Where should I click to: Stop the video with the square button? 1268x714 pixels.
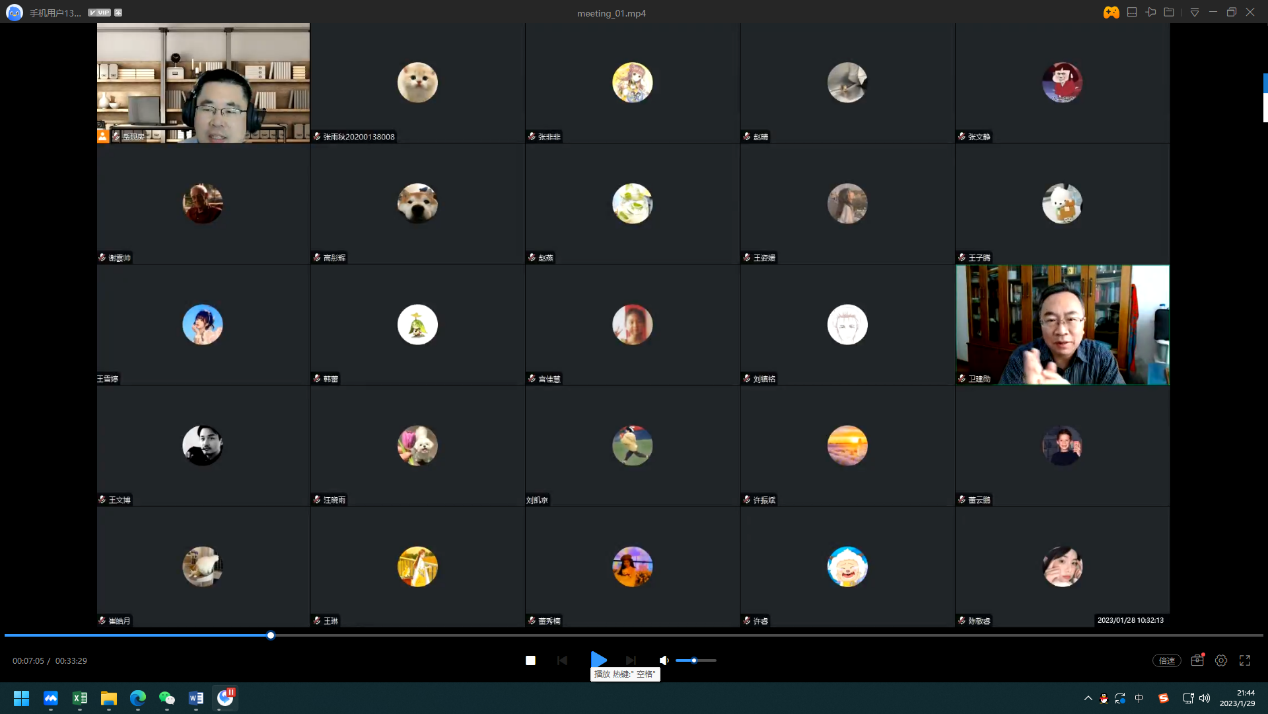coord(531,660)
